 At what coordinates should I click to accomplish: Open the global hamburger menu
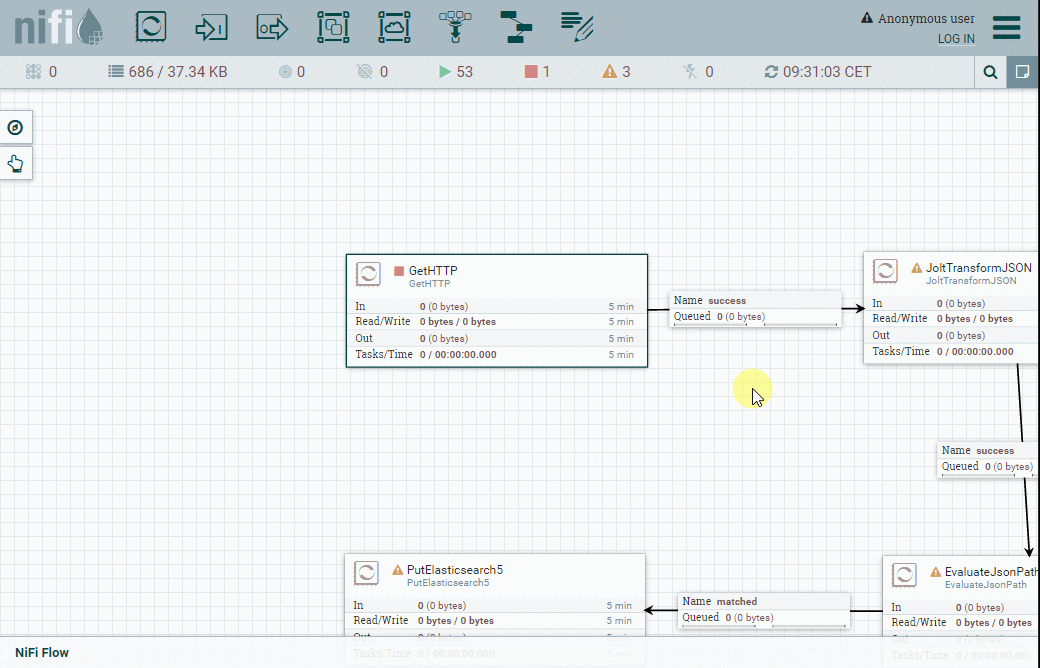tap(1006, 27)
